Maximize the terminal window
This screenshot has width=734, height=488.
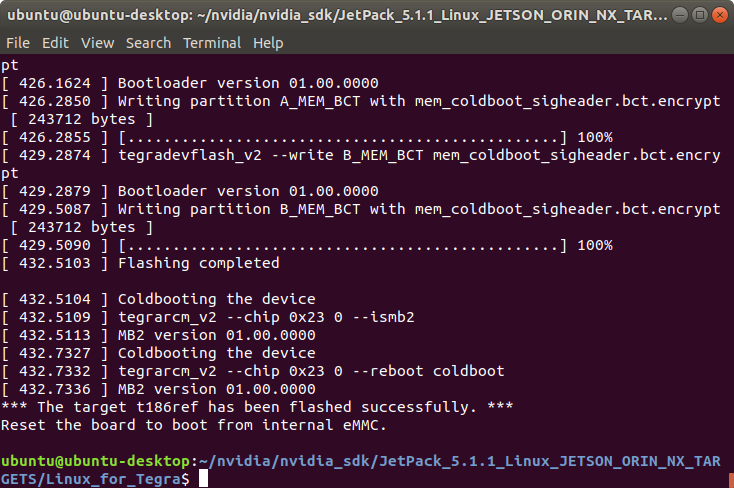[700, 15]
